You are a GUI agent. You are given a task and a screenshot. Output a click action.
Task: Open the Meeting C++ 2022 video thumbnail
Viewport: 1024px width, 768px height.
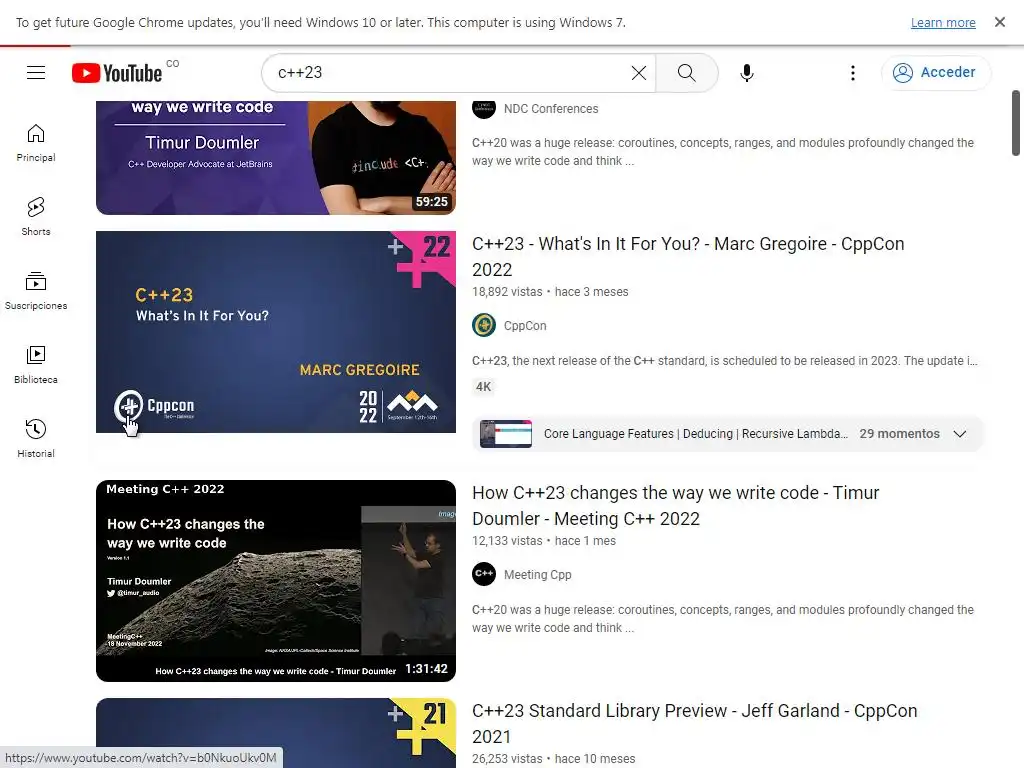276,581
